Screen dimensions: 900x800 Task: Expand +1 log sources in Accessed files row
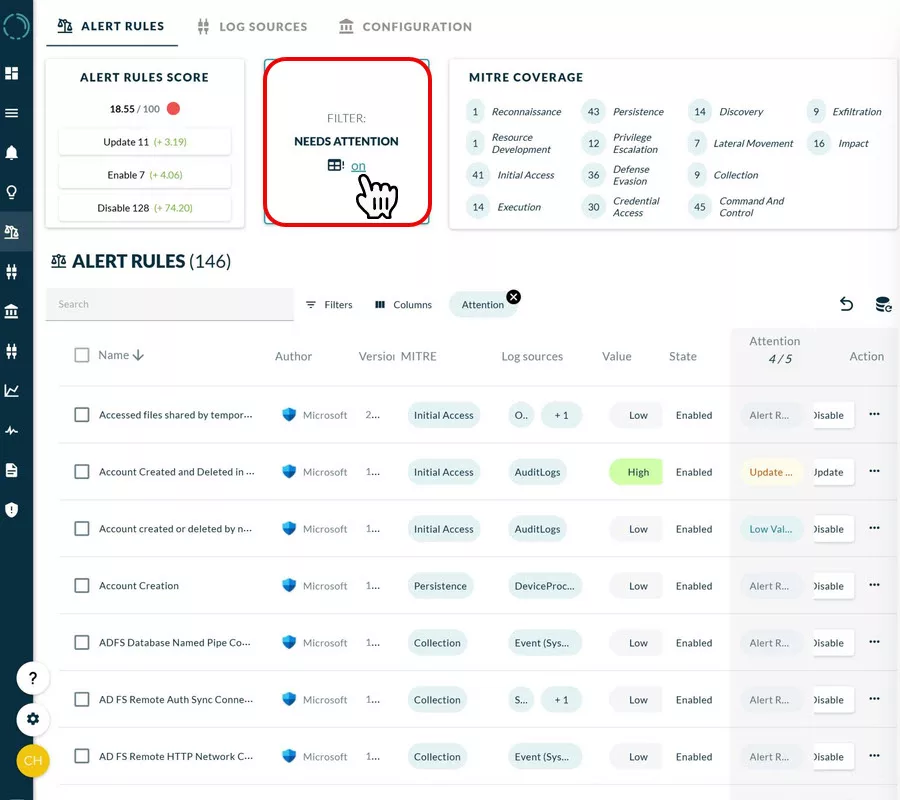[x=561, y=415]
